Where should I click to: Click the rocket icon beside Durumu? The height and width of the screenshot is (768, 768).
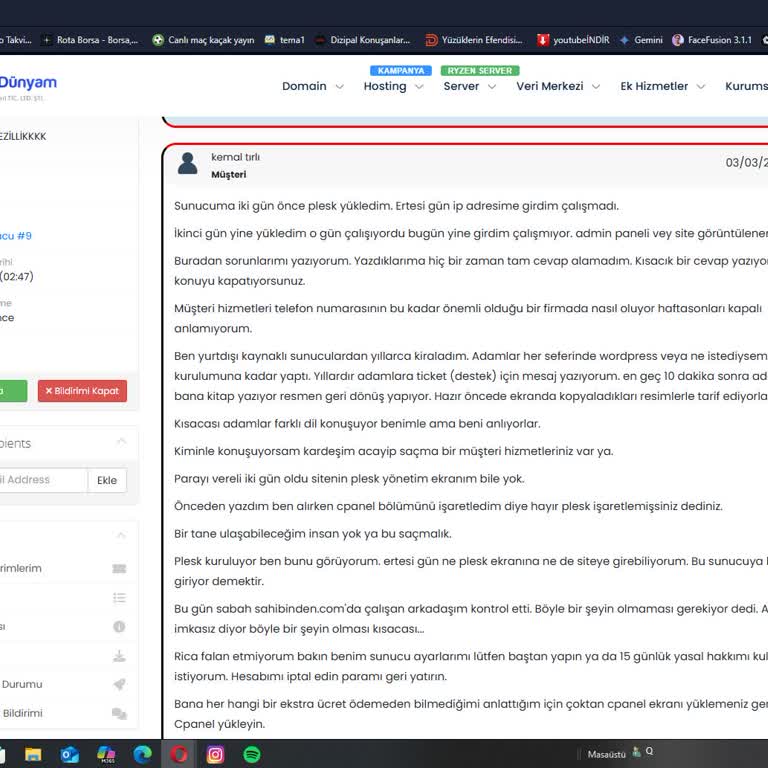pyautogui.click(x=119, y=684)
